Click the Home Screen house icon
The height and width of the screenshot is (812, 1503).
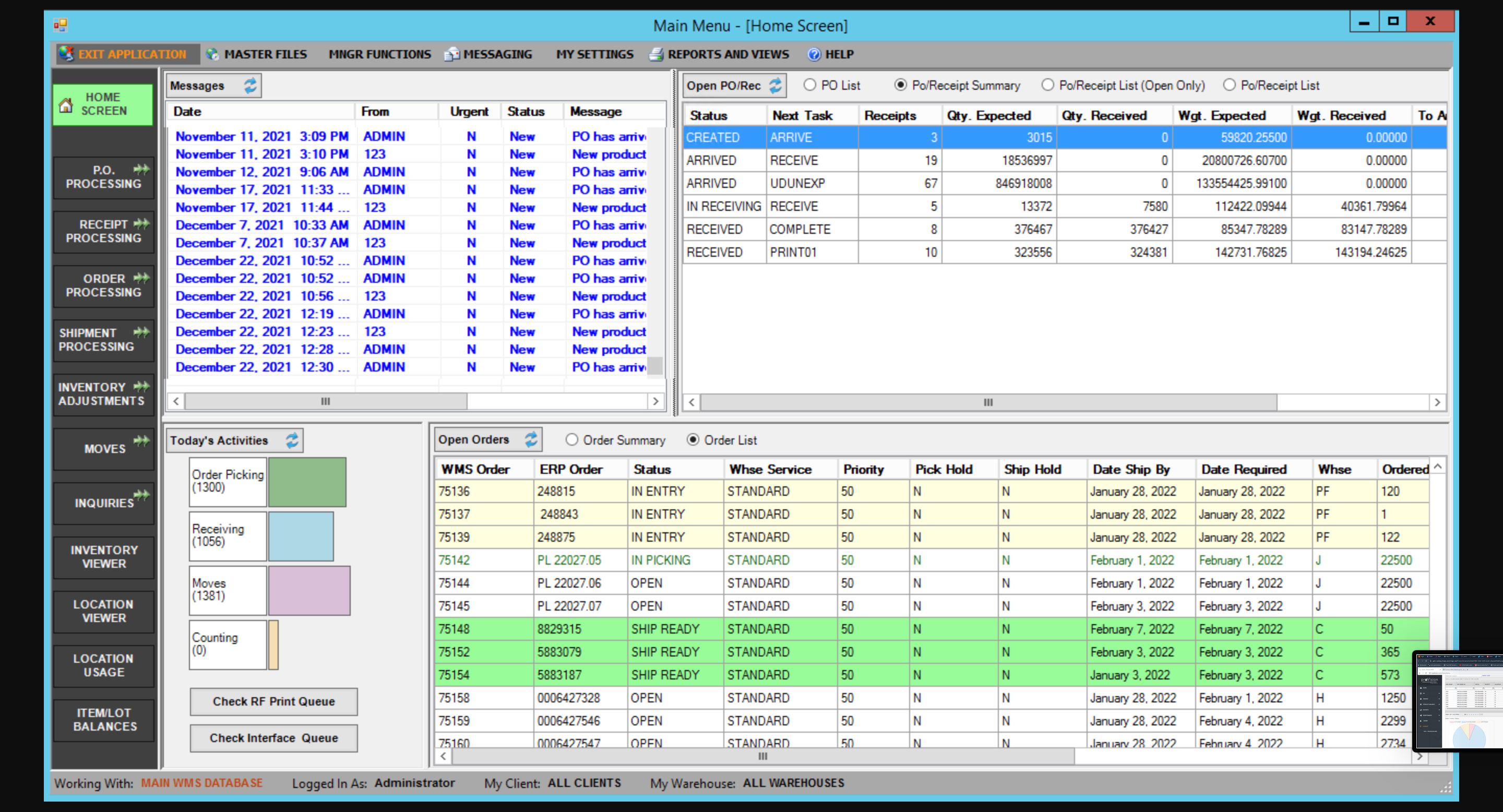pos(66,105)
